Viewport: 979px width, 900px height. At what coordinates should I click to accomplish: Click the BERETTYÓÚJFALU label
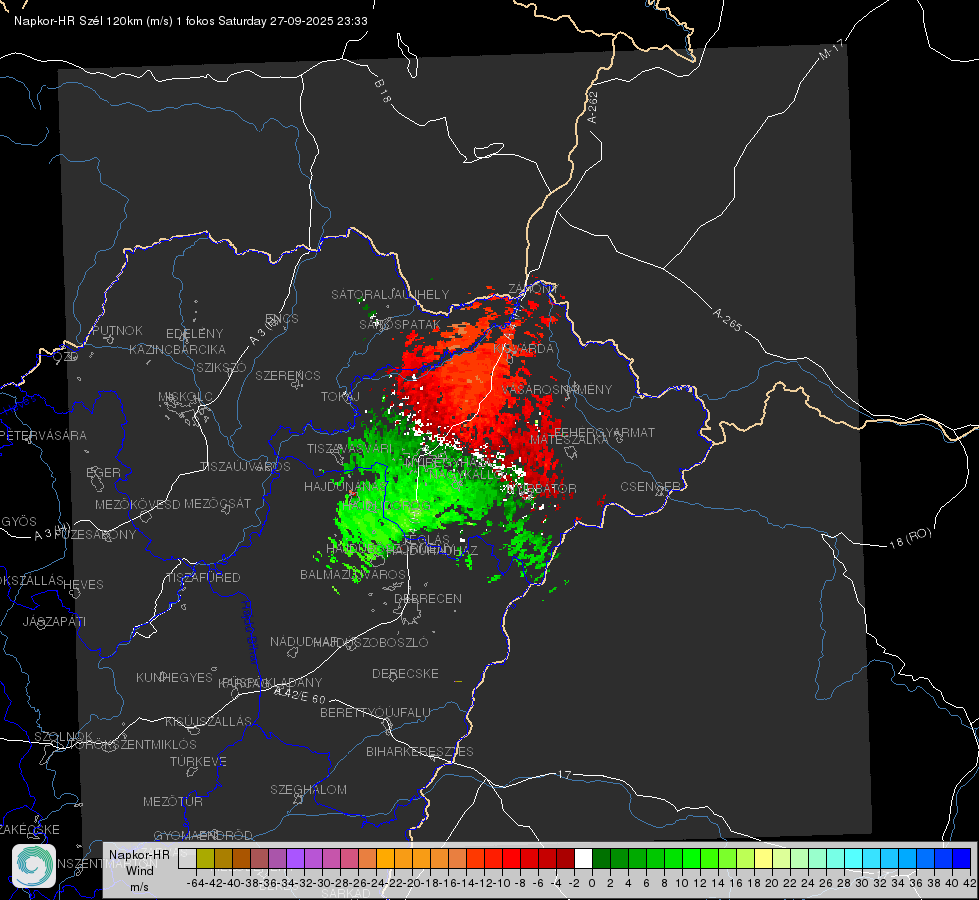click(x=375, y=712)
